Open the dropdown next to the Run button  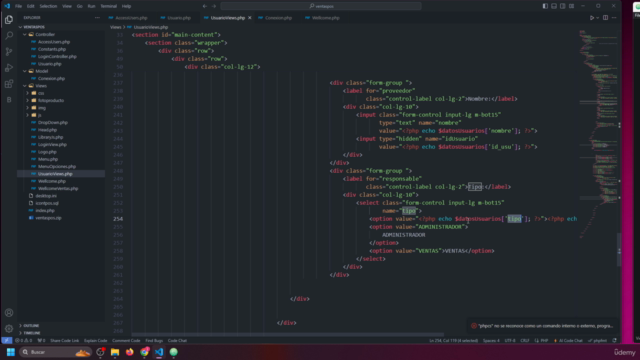click(598, 18)
